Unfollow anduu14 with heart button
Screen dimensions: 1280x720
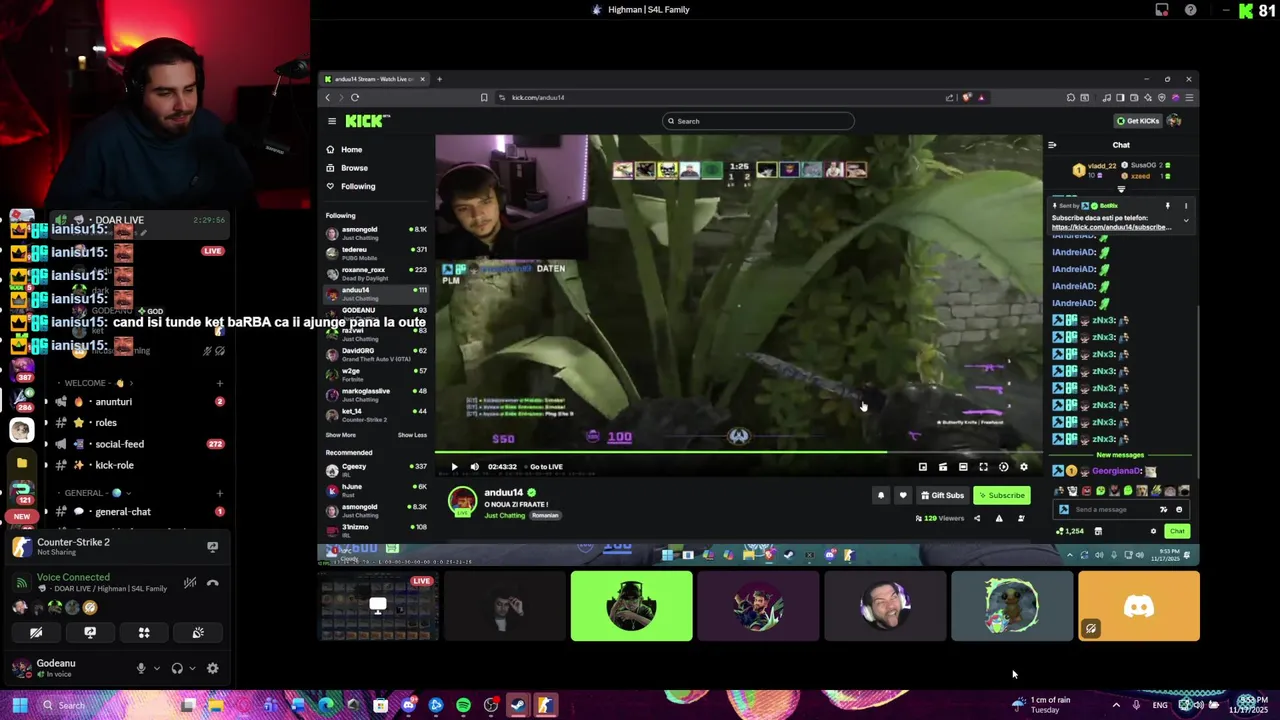pos(903,495)
